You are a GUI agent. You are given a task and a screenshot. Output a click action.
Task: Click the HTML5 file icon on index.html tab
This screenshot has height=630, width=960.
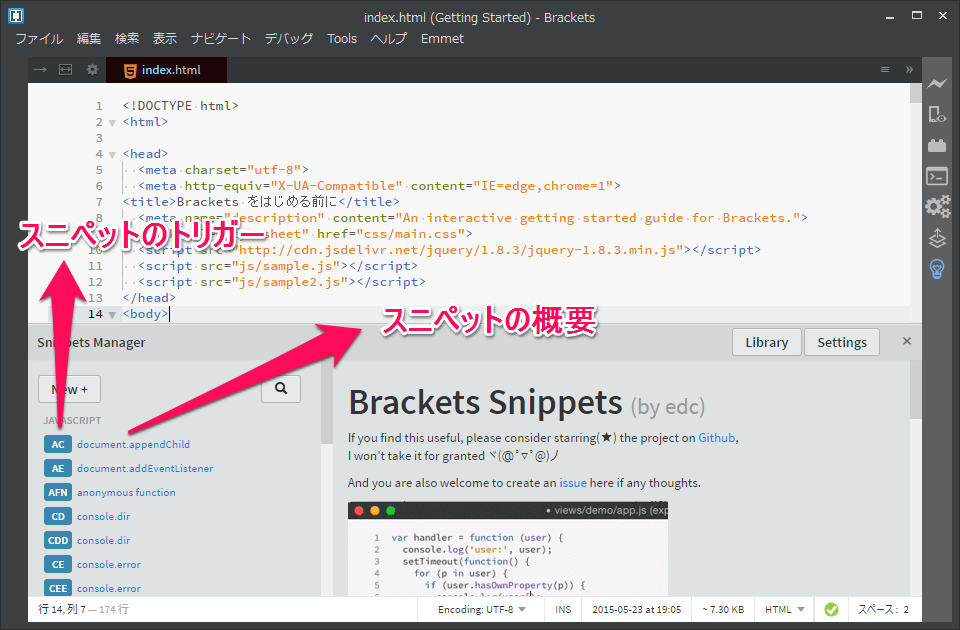[x=130, y=71]
